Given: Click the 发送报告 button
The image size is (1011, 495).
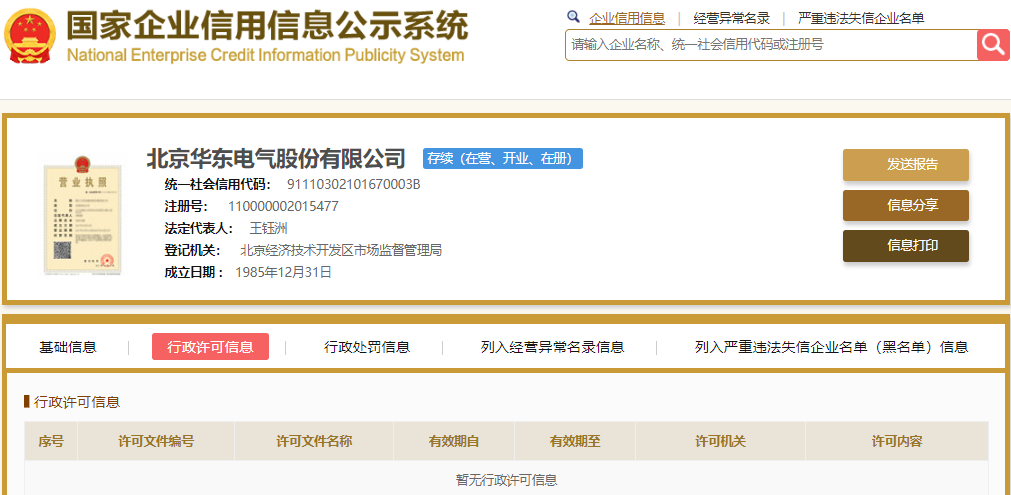Looking at the screenshot, I should pyautogui.click(x=906, y=165).
